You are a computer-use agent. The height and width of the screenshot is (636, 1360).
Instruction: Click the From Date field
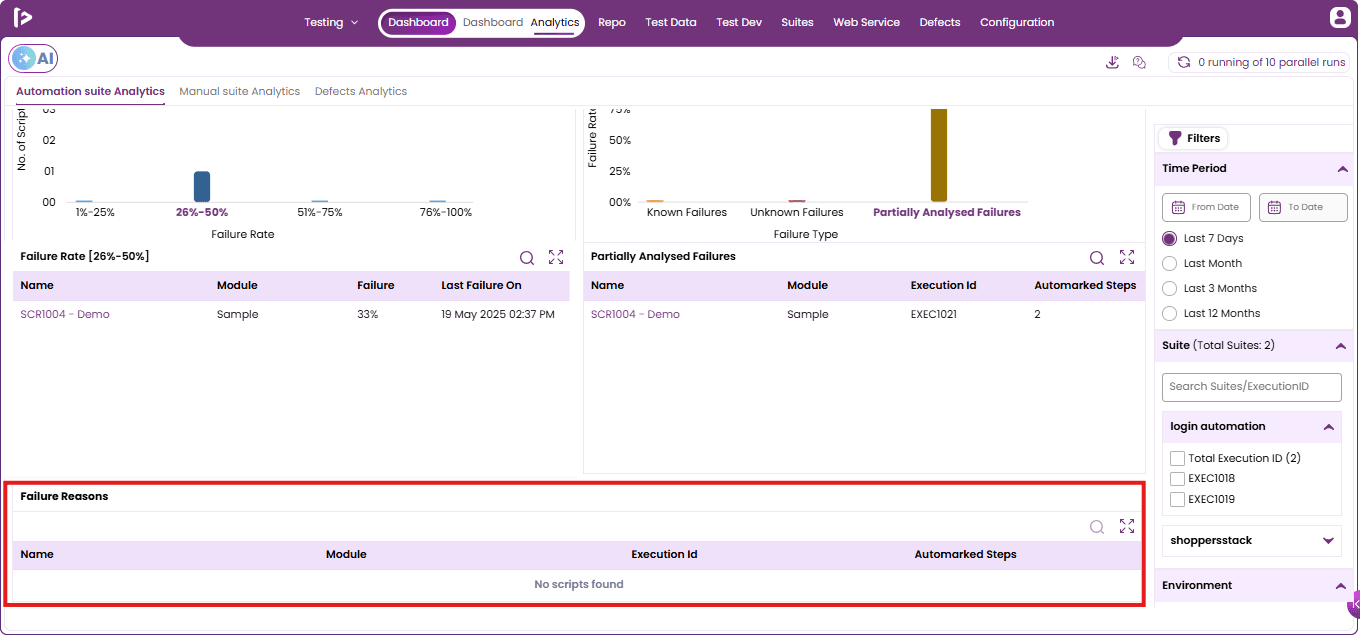click(x=1206, y=207)
